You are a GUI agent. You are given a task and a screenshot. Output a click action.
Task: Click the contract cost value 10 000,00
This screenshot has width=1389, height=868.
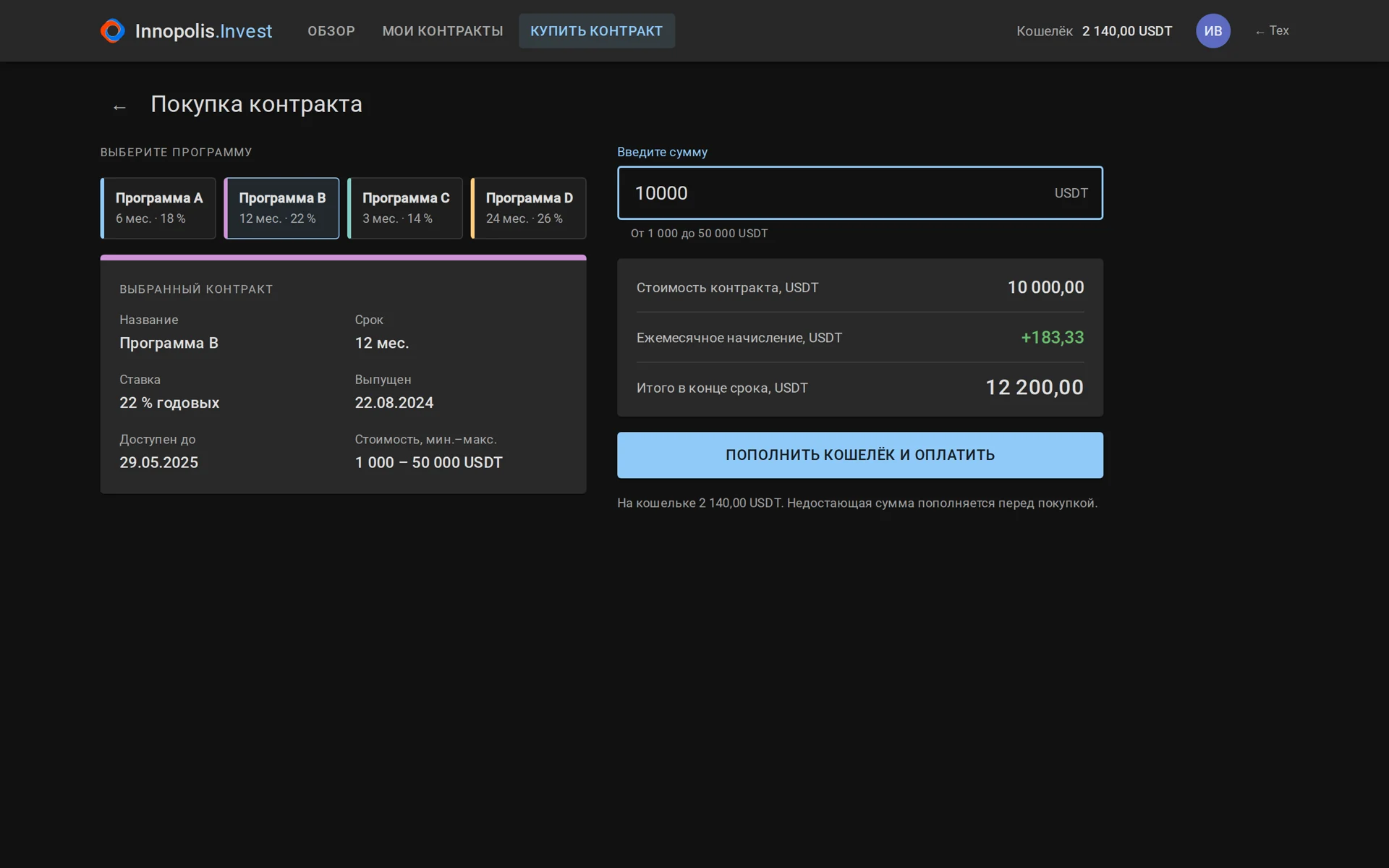1046,287
